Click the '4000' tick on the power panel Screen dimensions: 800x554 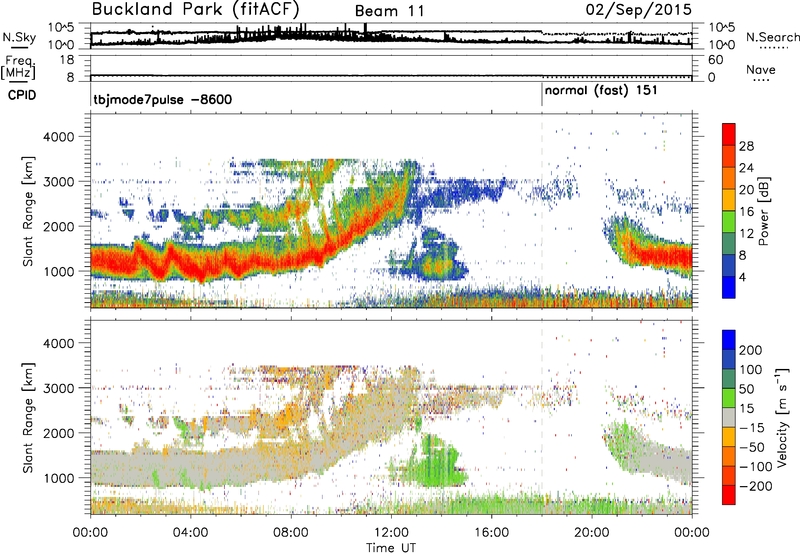tap(58, 137)
